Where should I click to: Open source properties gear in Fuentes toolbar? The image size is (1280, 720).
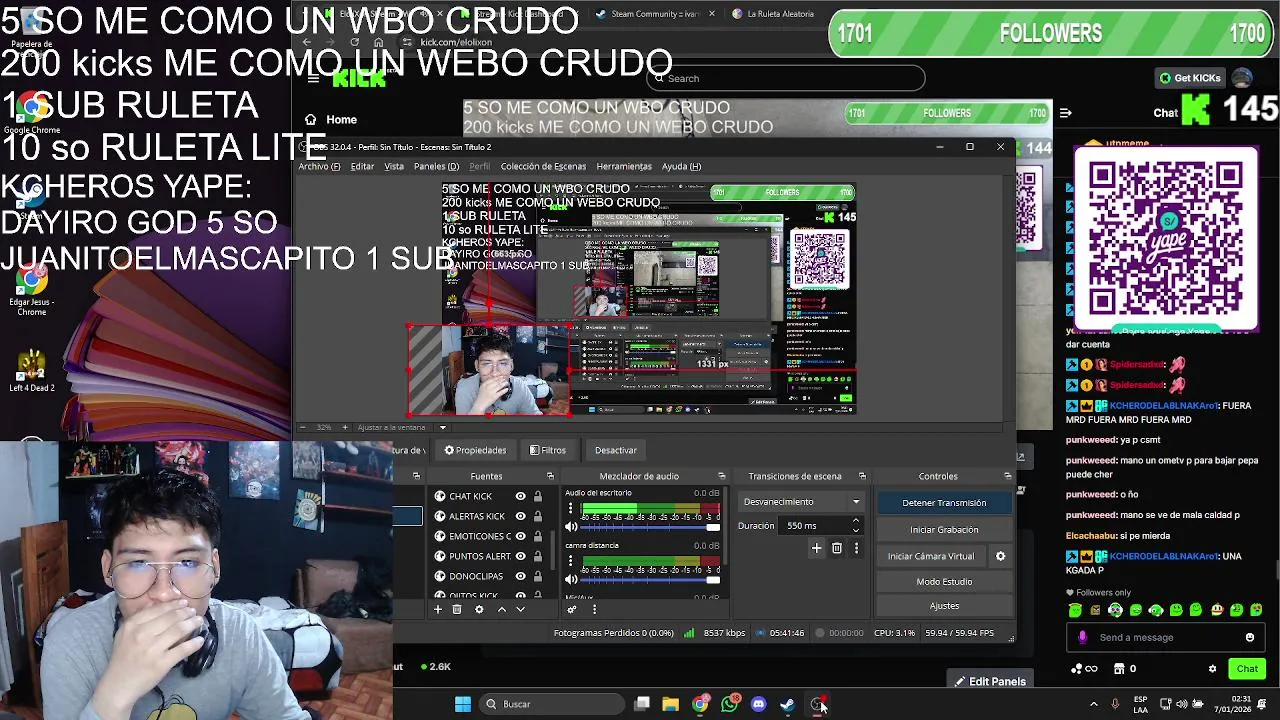[479, 609]
